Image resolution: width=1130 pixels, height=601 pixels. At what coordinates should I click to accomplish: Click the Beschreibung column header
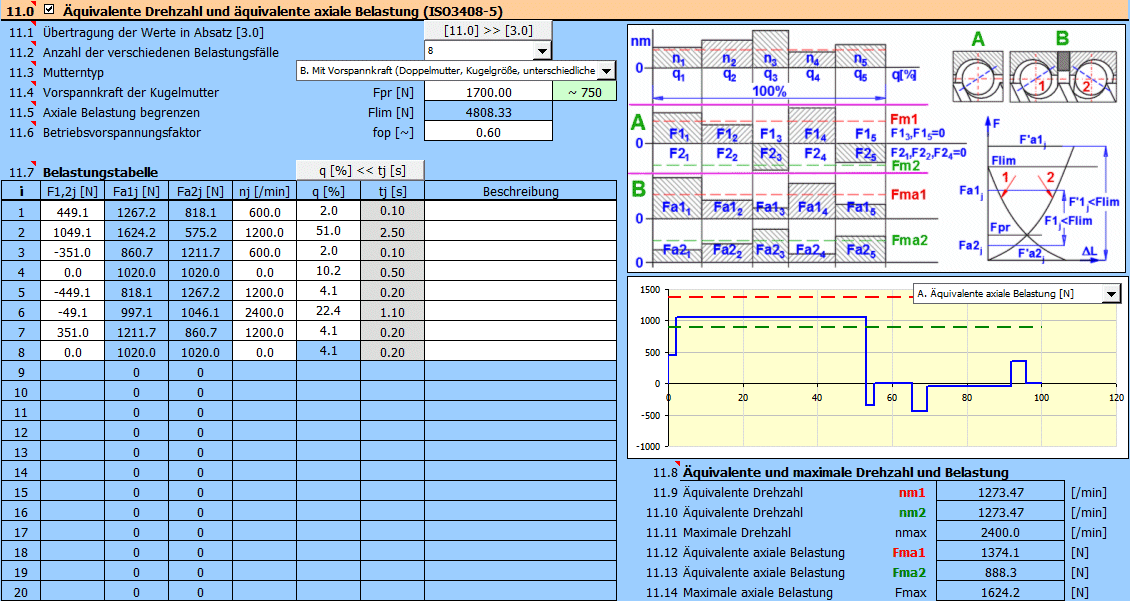[x=520, y=191]
